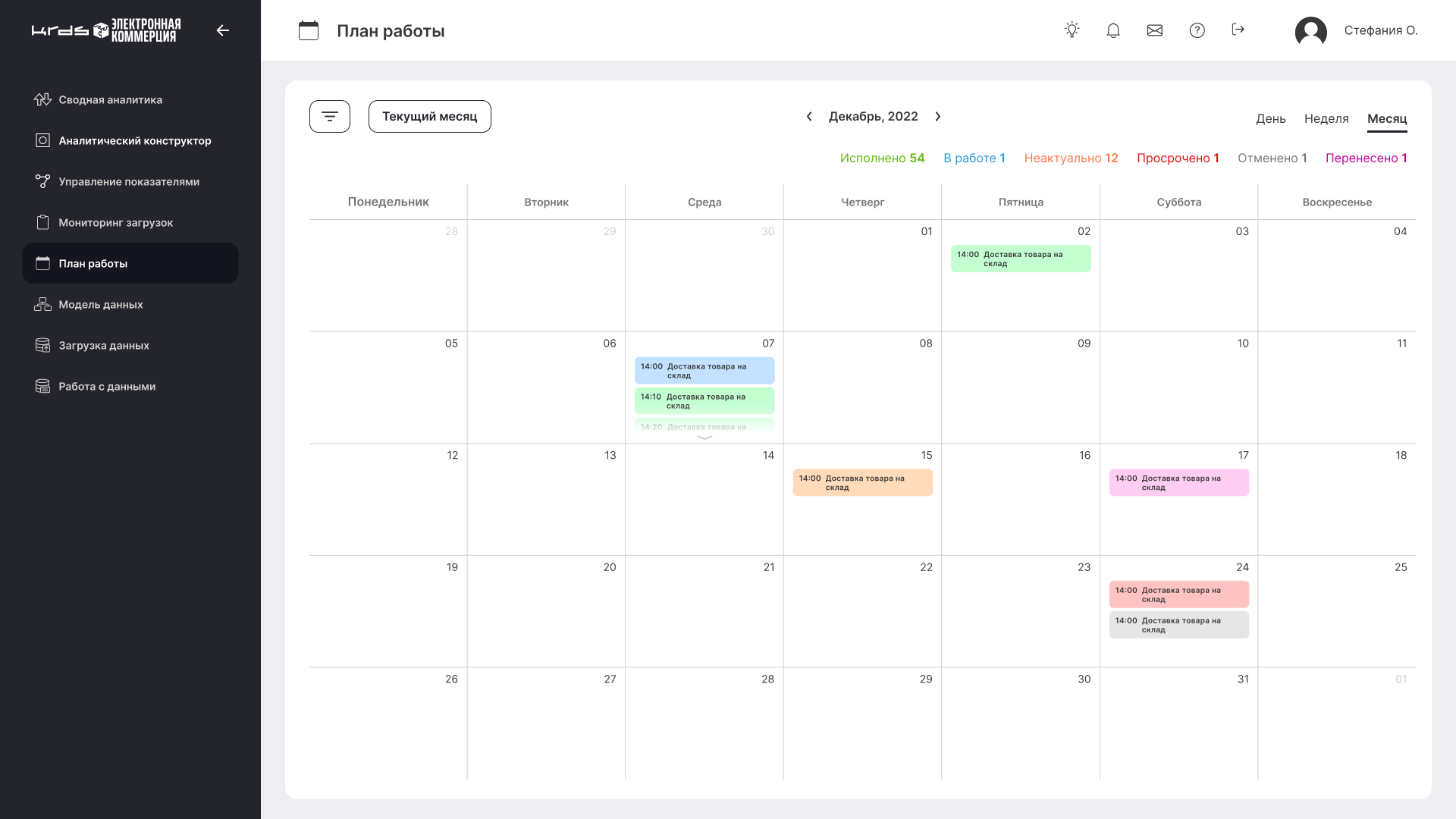Open the filter settings button
The image size is (1456, 819).
[330, 117]
